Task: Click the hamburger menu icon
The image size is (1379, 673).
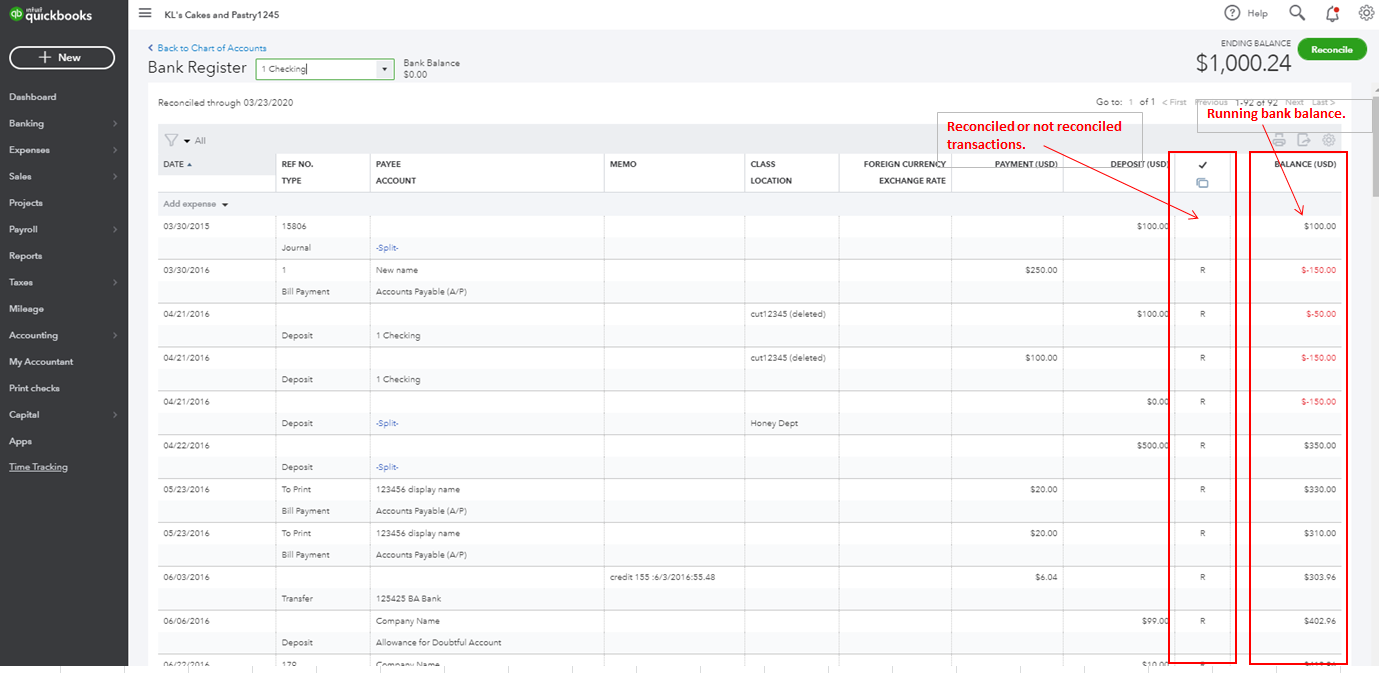Action: point(145,13)
